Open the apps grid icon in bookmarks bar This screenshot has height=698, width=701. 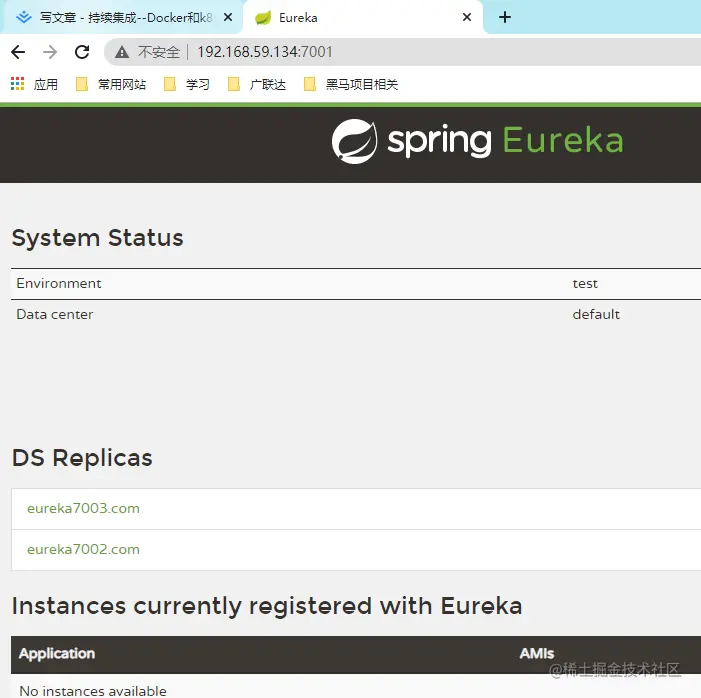17,84
